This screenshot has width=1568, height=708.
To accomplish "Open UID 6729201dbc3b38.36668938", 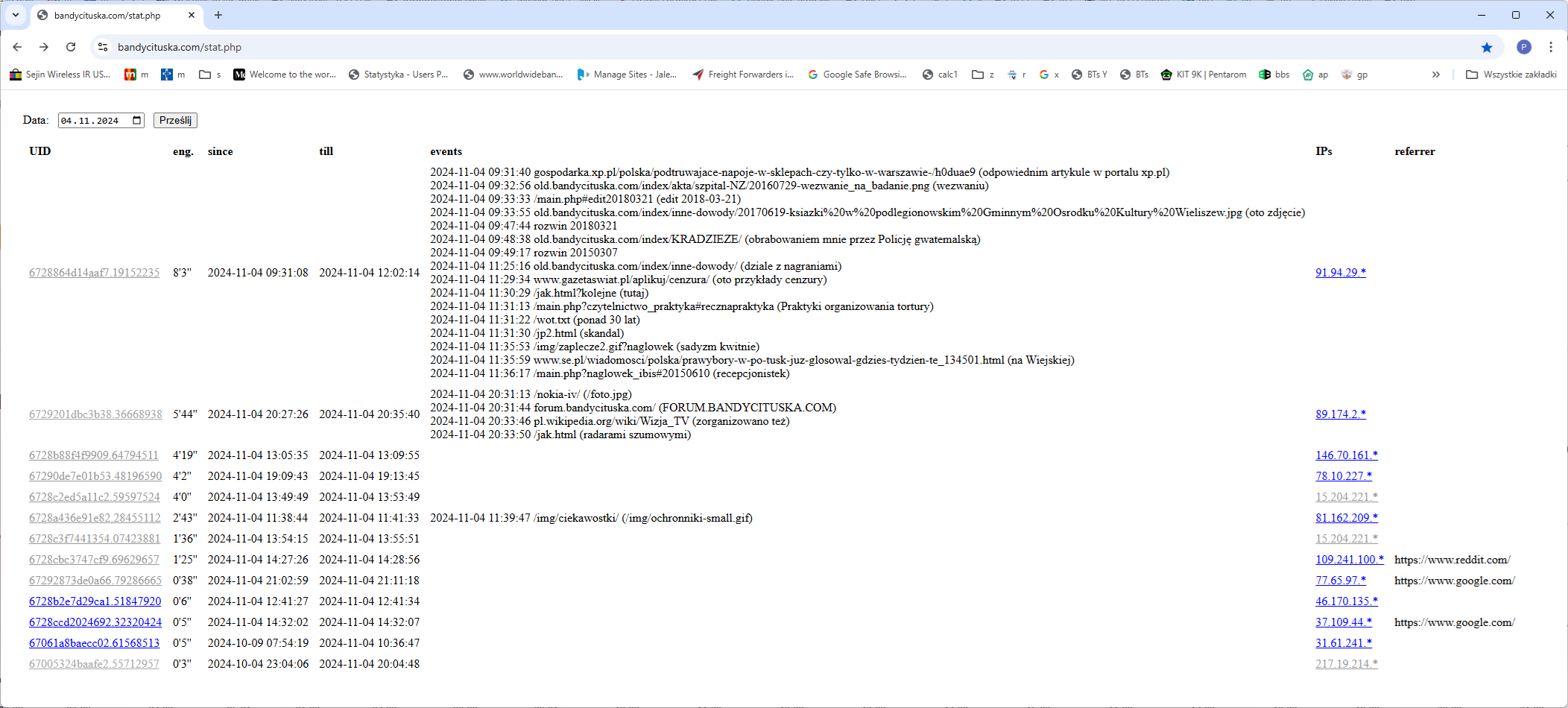I will pos(95,414).
